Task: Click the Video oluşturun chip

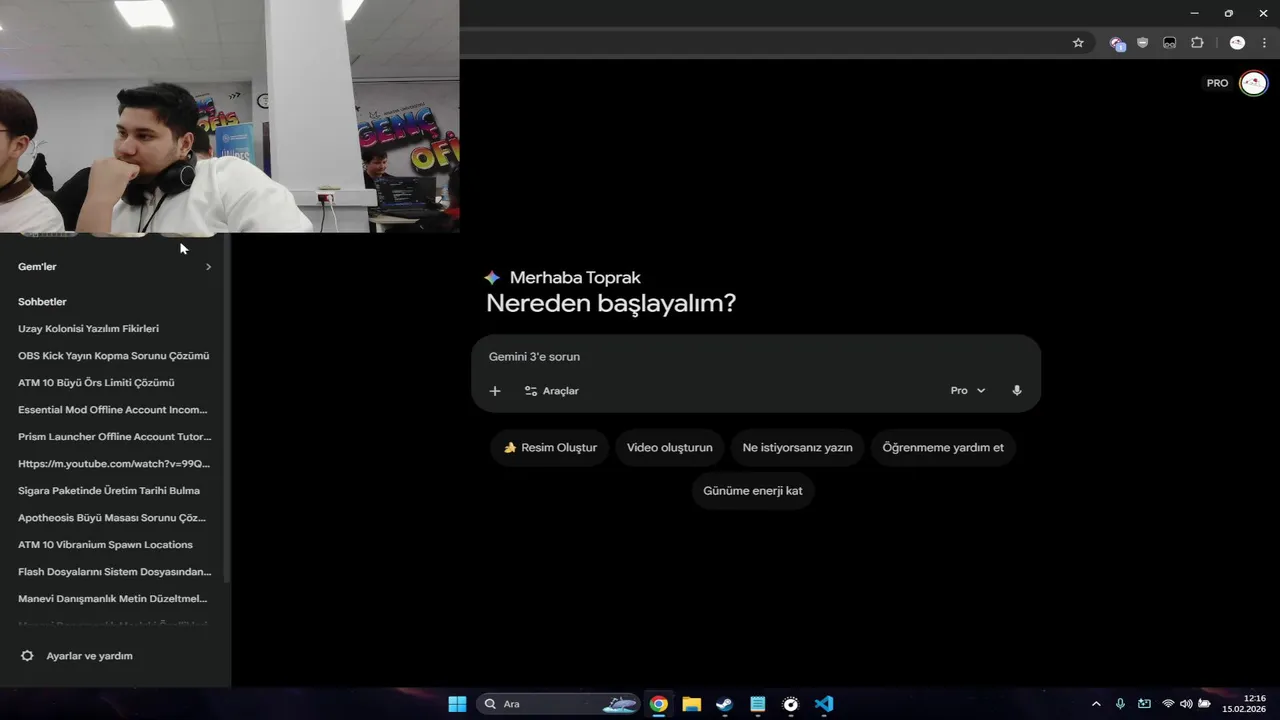Action: click(670, 448)
